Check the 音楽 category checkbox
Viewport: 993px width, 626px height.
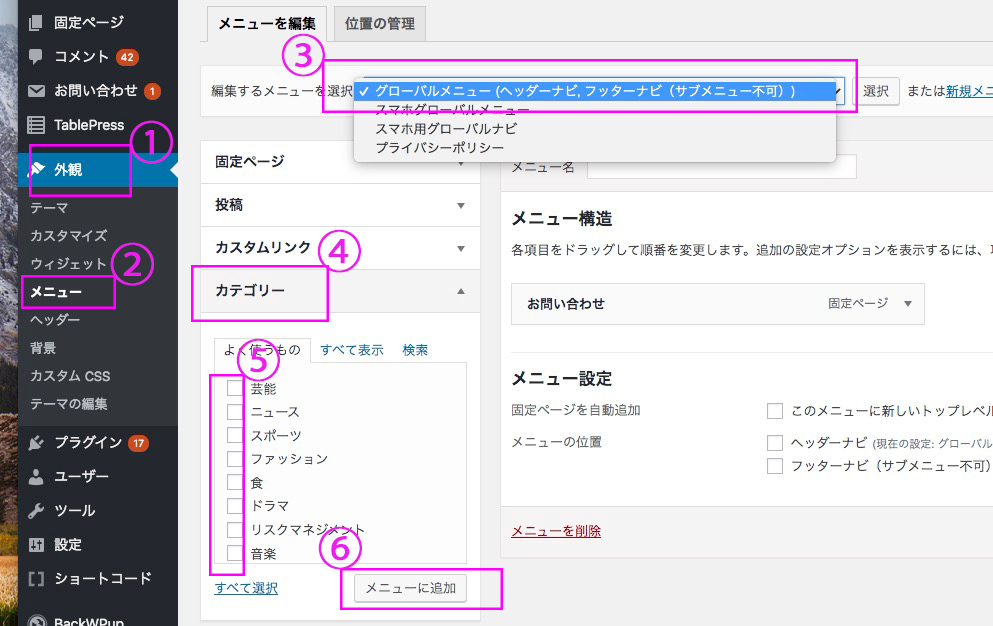[x=235, y=553]
